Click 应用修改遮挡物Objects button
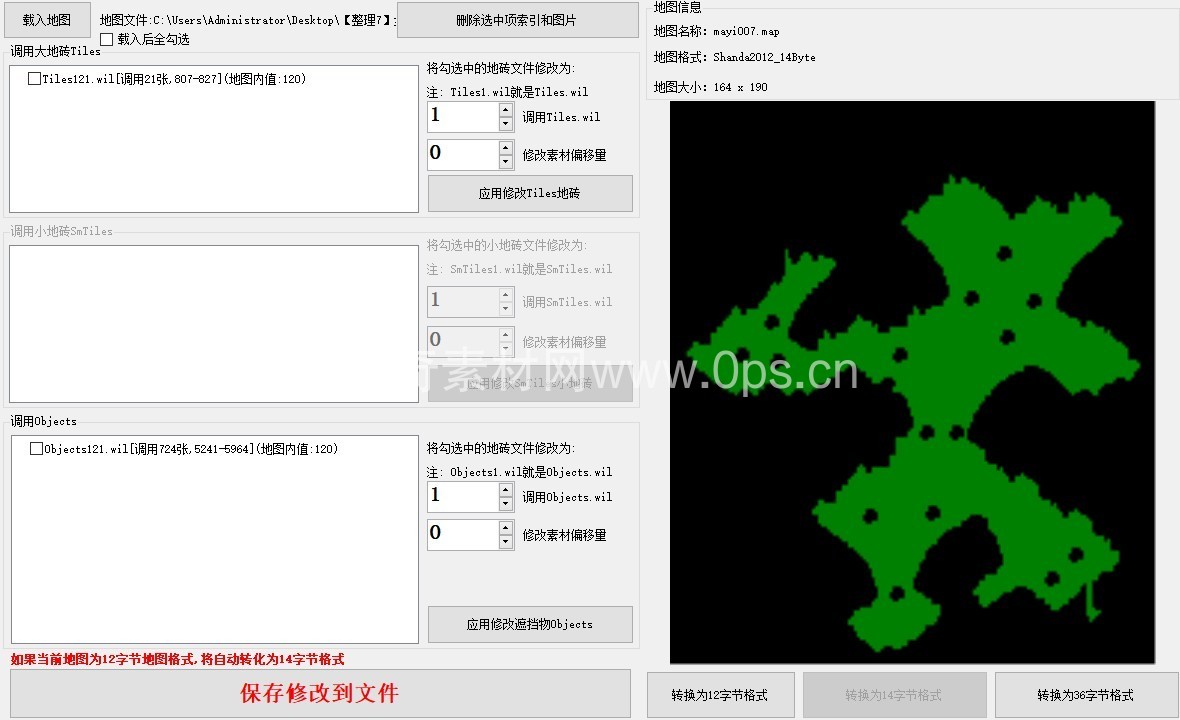 point(530,624)
